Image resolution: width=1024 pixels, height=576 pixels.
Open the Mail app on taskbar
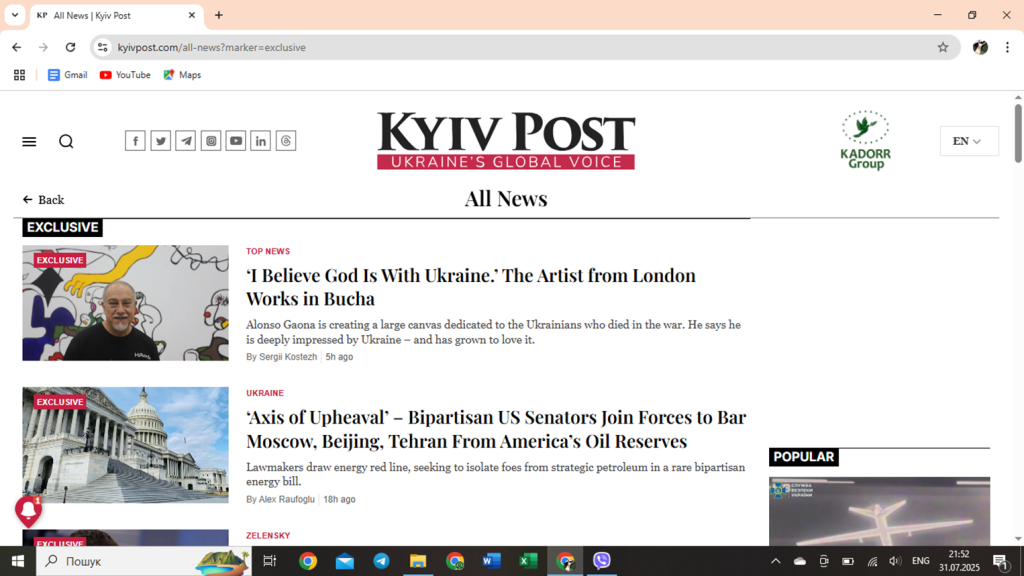345,561
